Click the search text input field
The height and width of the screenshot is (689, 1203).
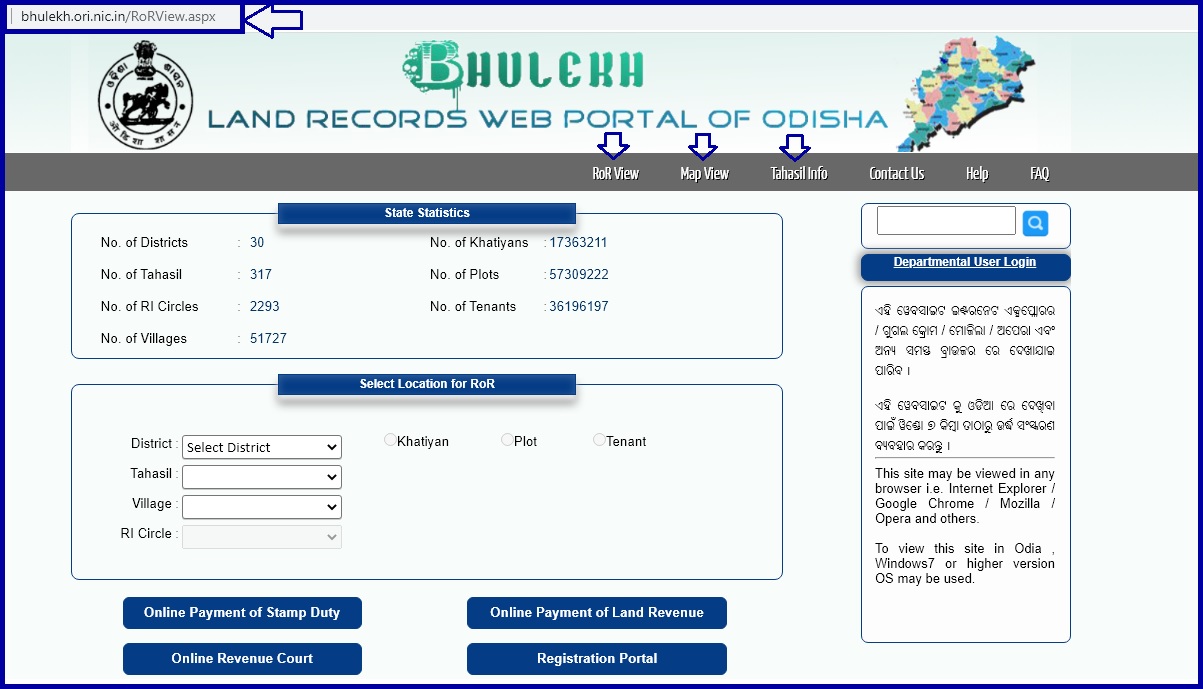pyautogui.click(x=945, y=221)
